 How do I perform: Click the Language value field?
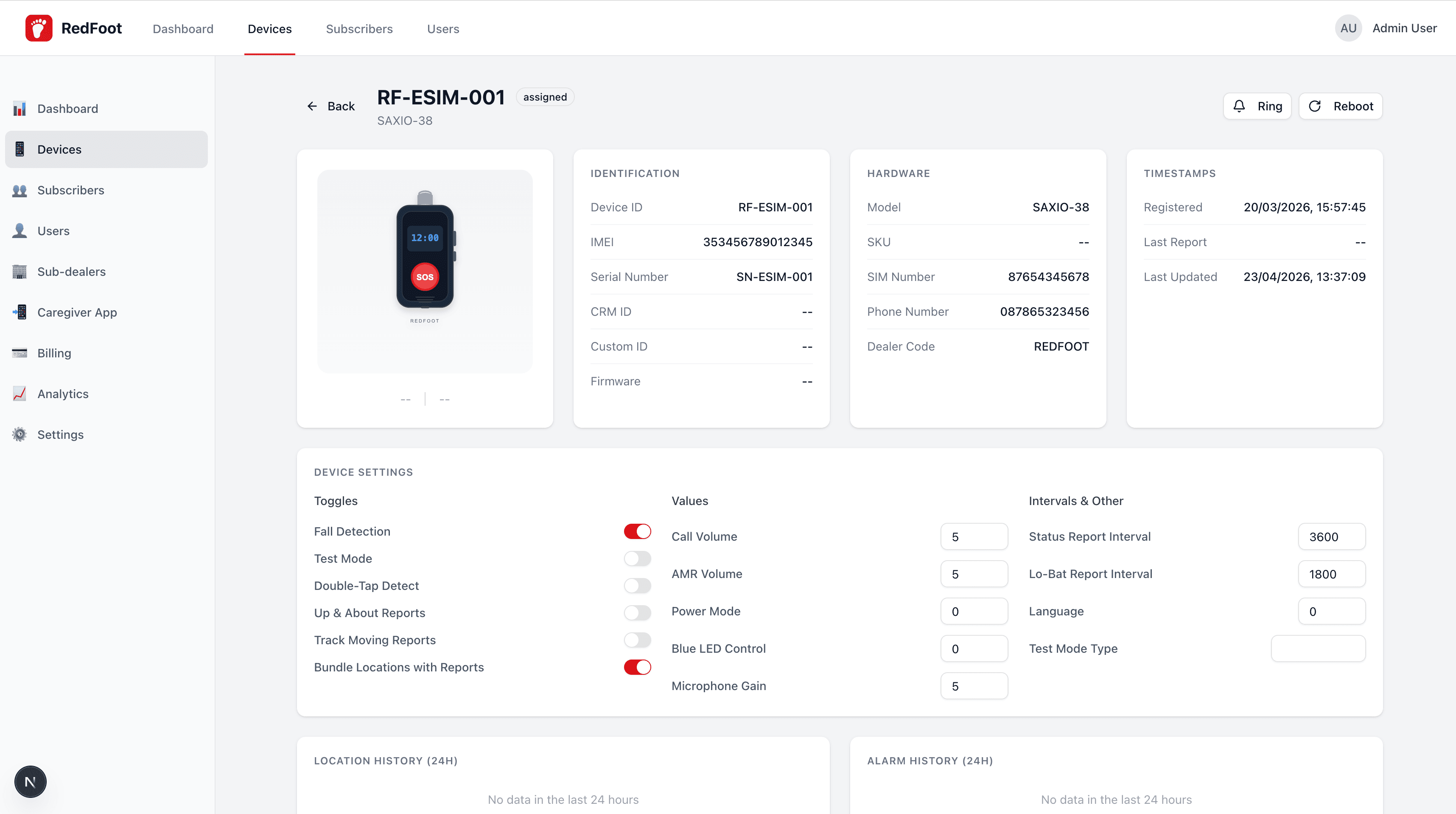click(x=1332, y=611)
